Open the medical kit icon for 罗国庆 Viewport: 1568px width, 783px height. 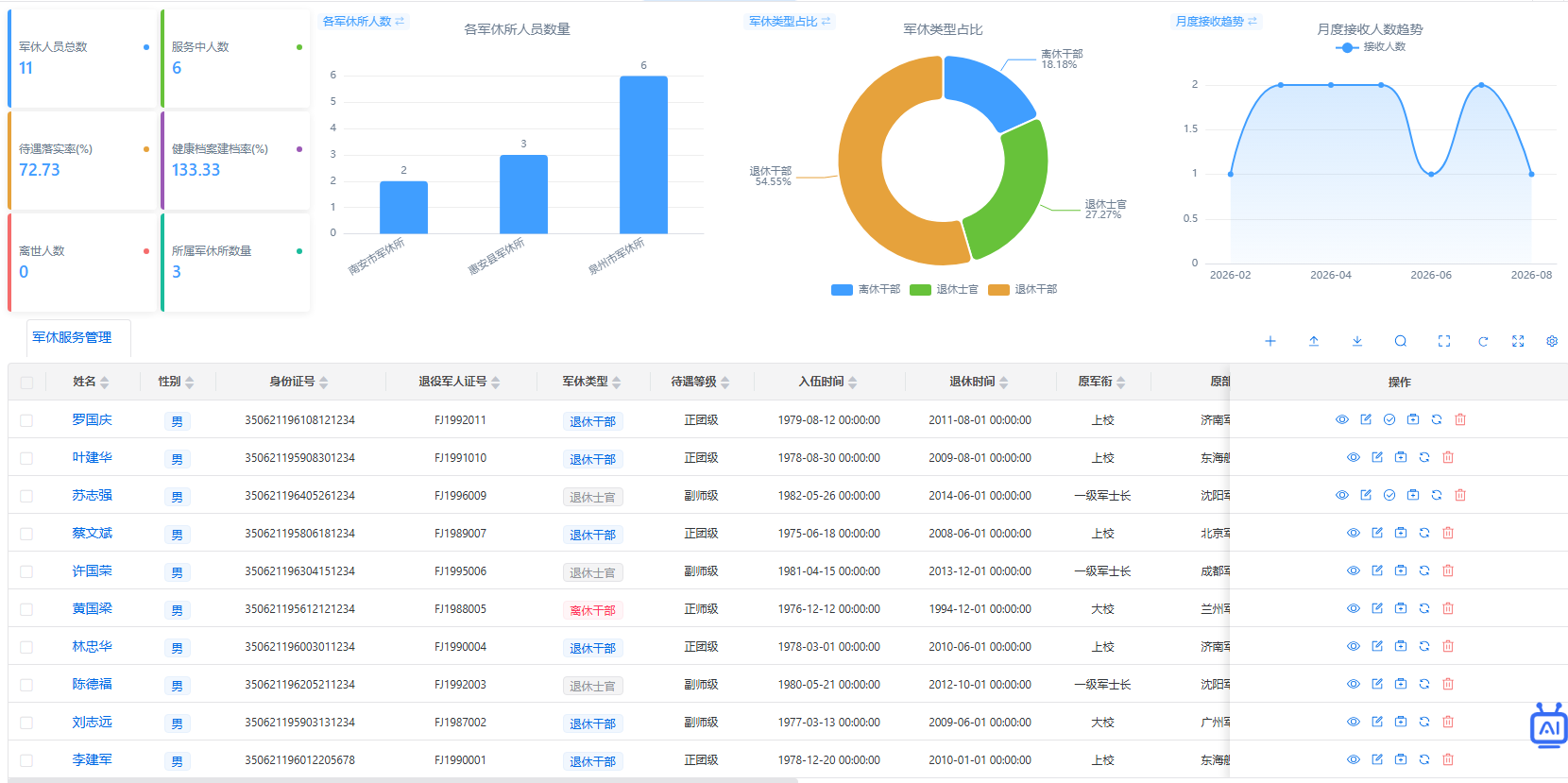[1413, 419]
